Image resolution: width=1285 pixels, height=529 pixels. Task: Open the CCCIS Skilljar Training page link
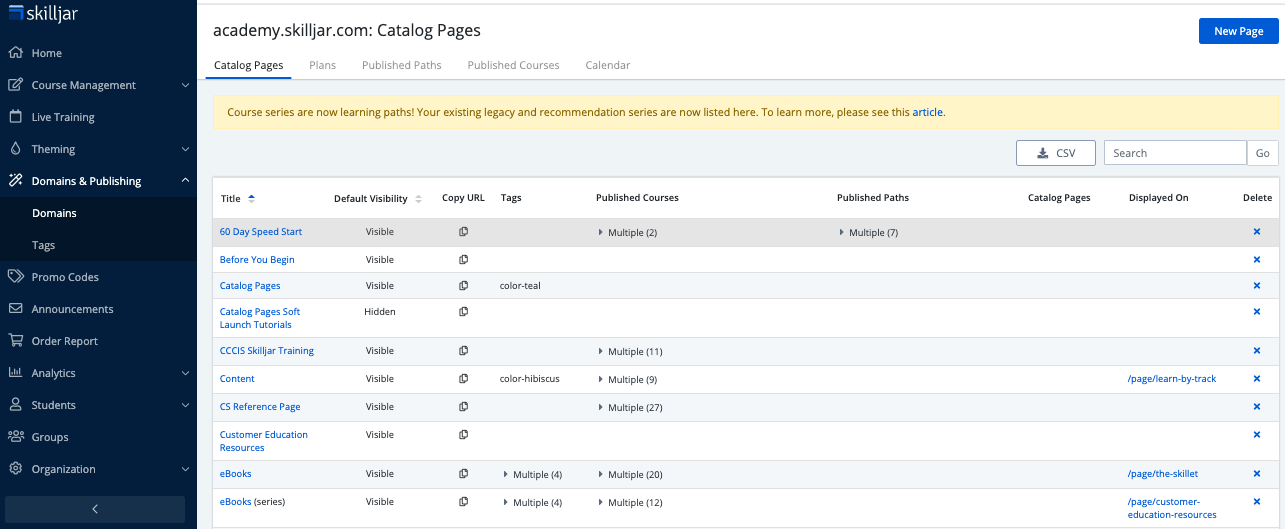coord(267,351)
